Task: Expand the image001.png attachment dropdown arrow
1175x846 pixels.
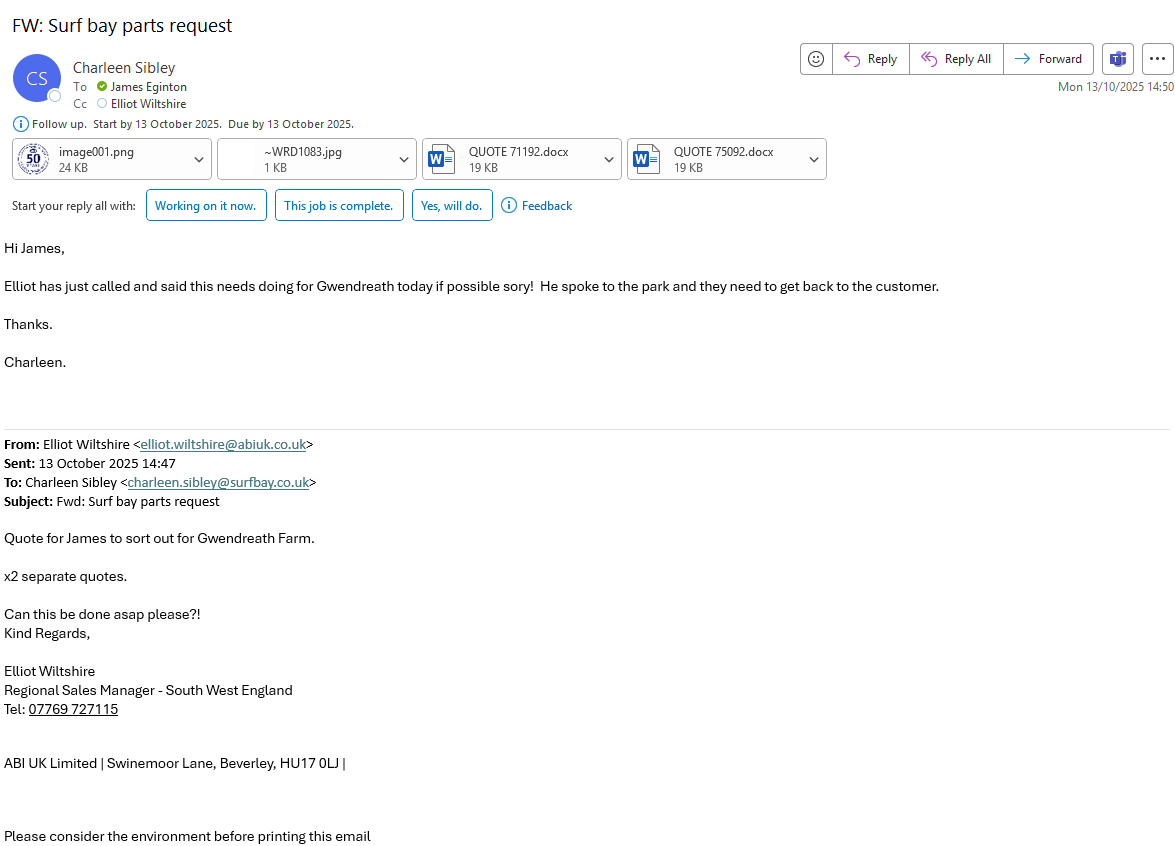Action: (x=199, y=160)
